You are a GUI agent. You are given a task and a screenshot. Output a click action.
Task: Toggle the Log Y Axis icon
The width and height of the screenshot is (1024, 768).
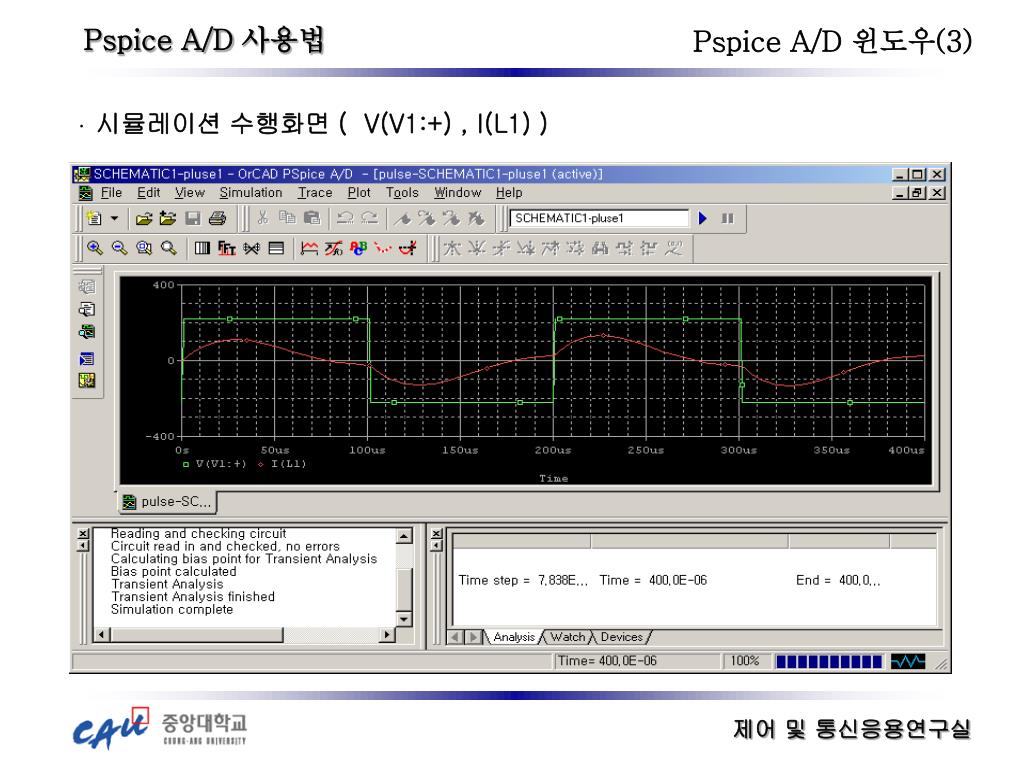coord(276,248)
